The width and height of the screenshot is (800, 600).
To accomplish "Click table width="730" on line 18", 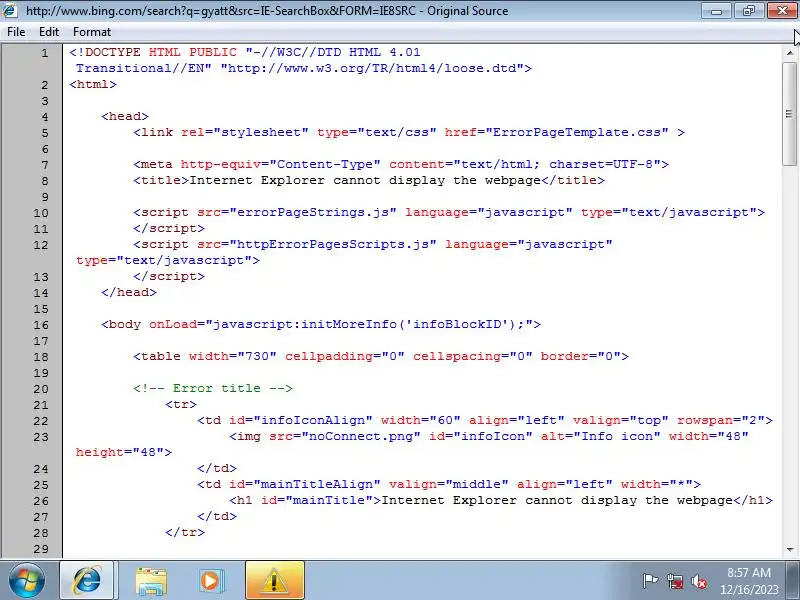I will coord(205,356).
